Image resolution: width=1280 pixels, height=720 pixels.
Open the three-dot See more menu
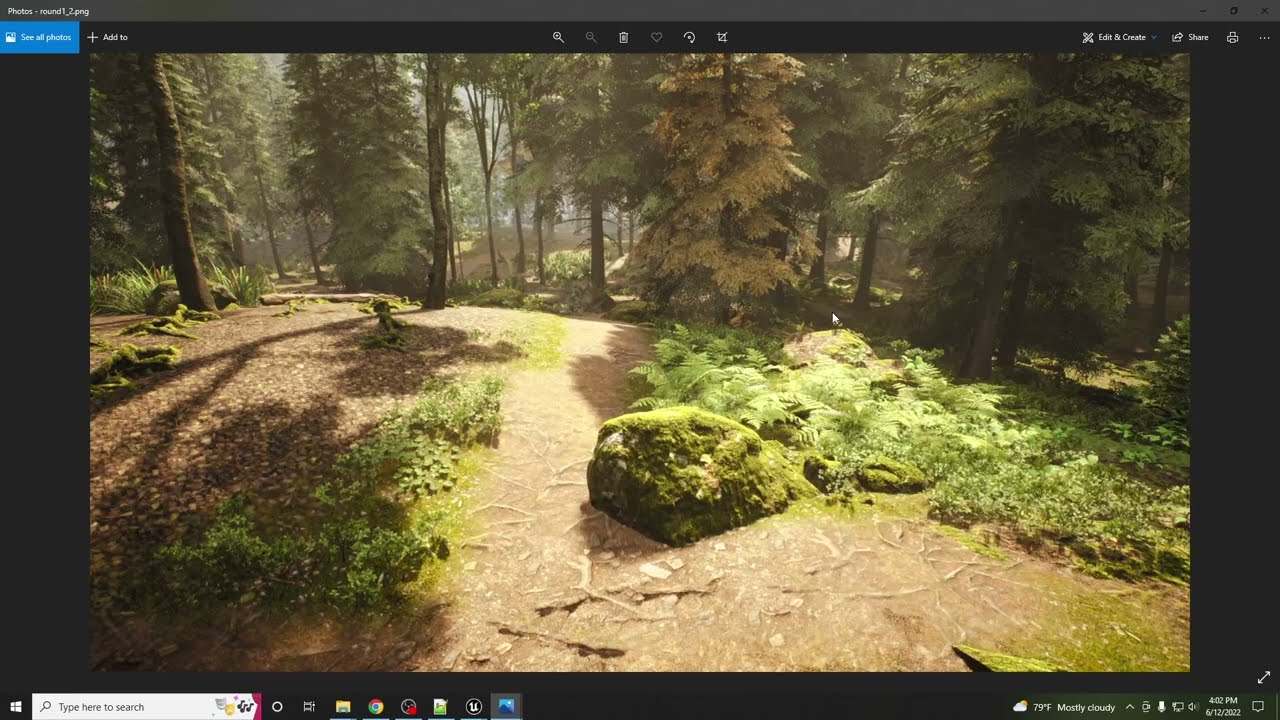tap(1264, 37)
